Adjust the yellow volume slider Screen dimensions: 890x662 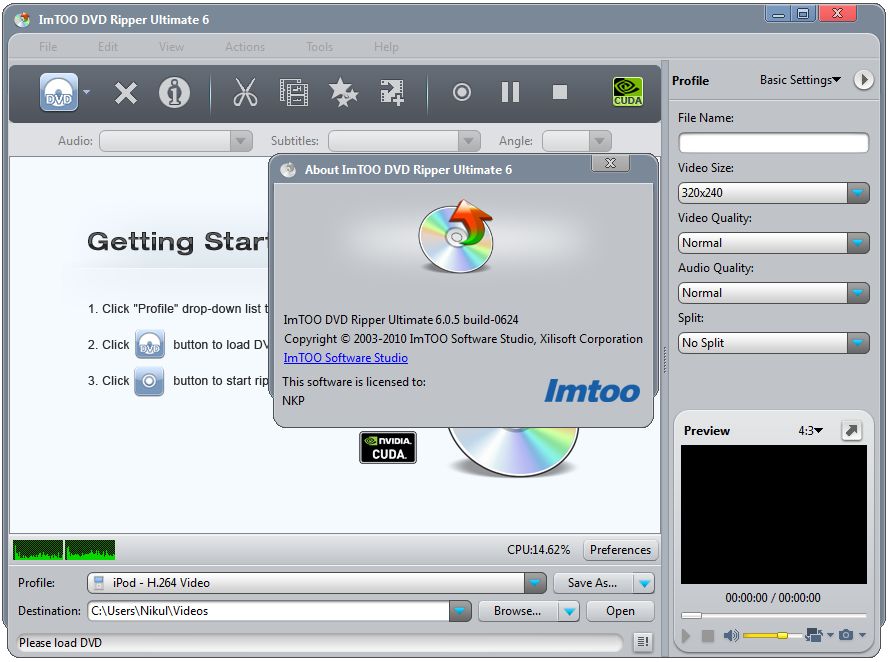coord(772,635)
